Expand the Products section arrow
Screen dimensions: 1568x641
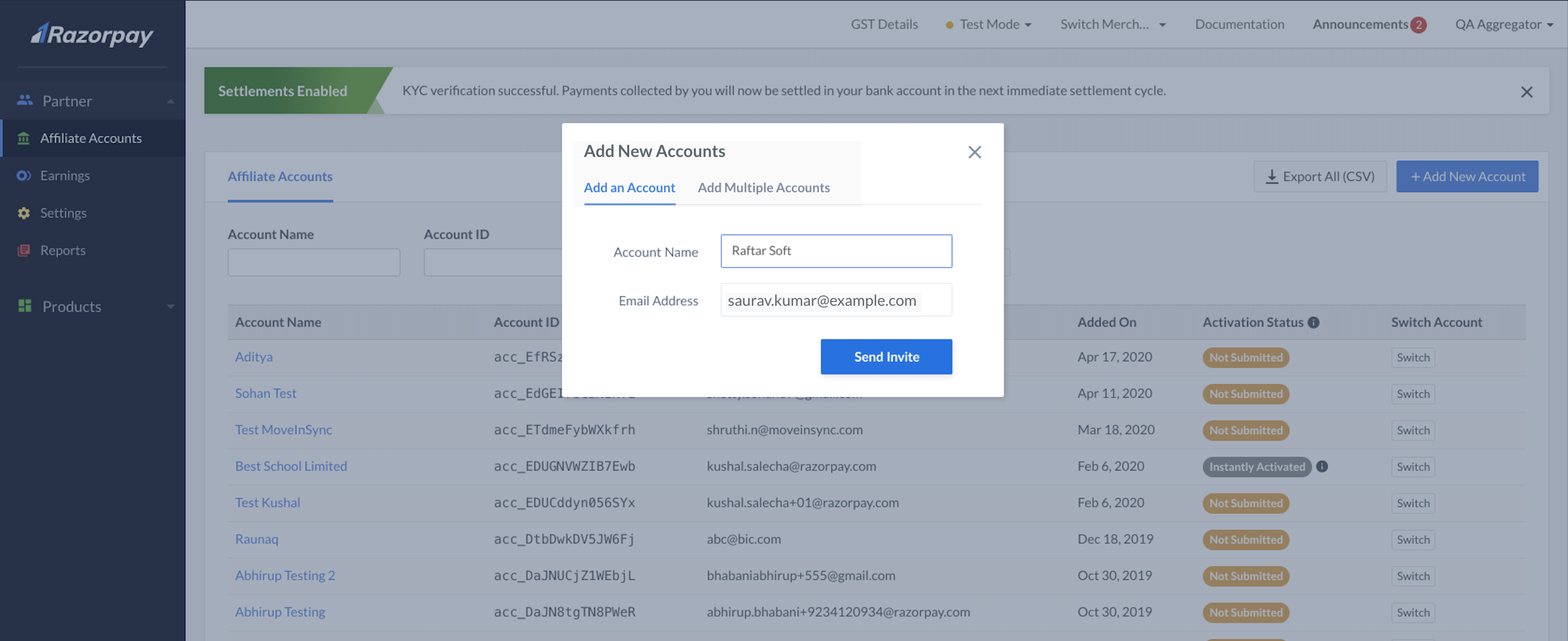click(x=171, y=307)
